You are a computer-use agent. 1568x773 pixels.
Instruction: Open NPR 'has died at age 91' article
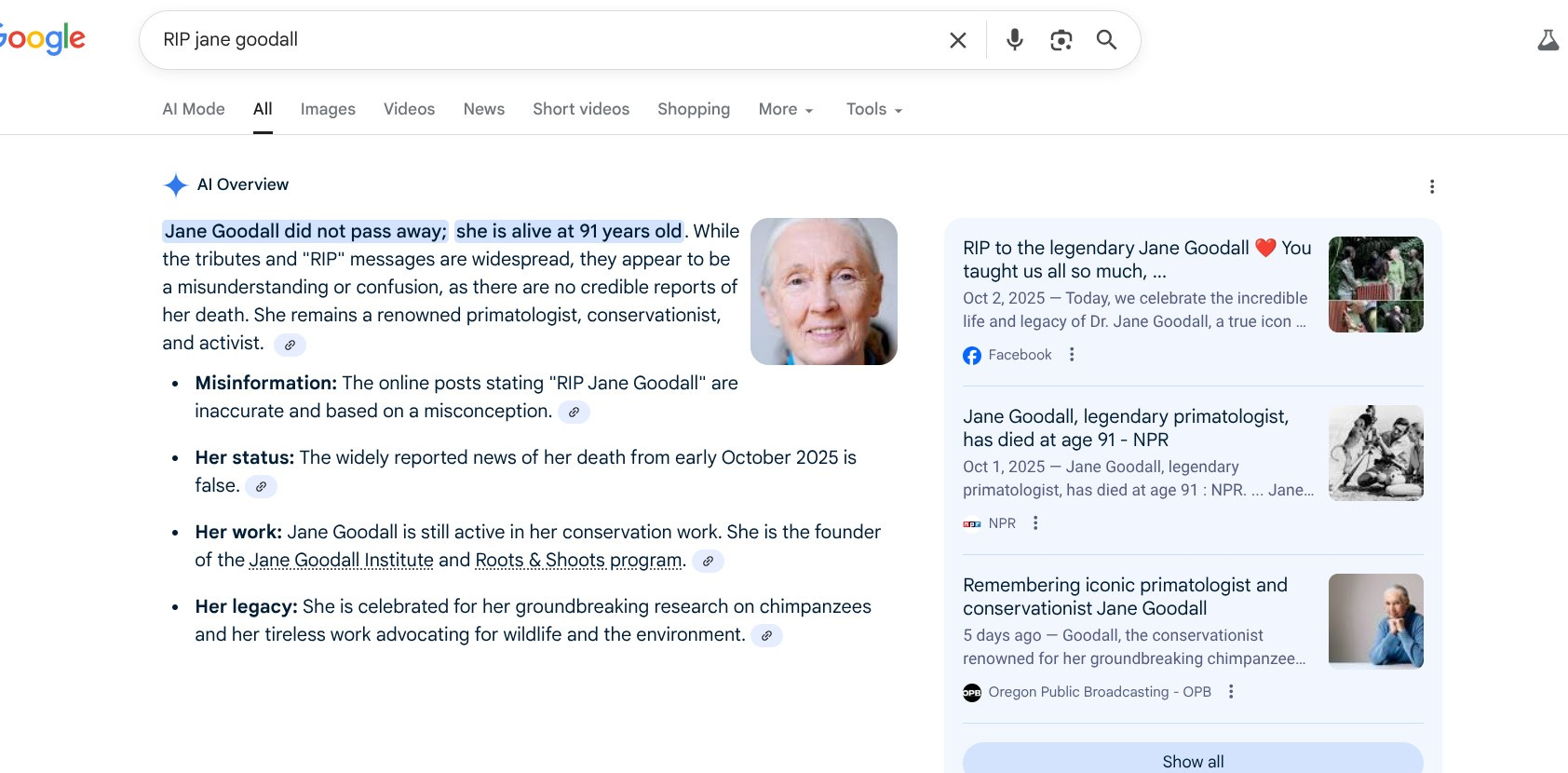[1126, 428]
